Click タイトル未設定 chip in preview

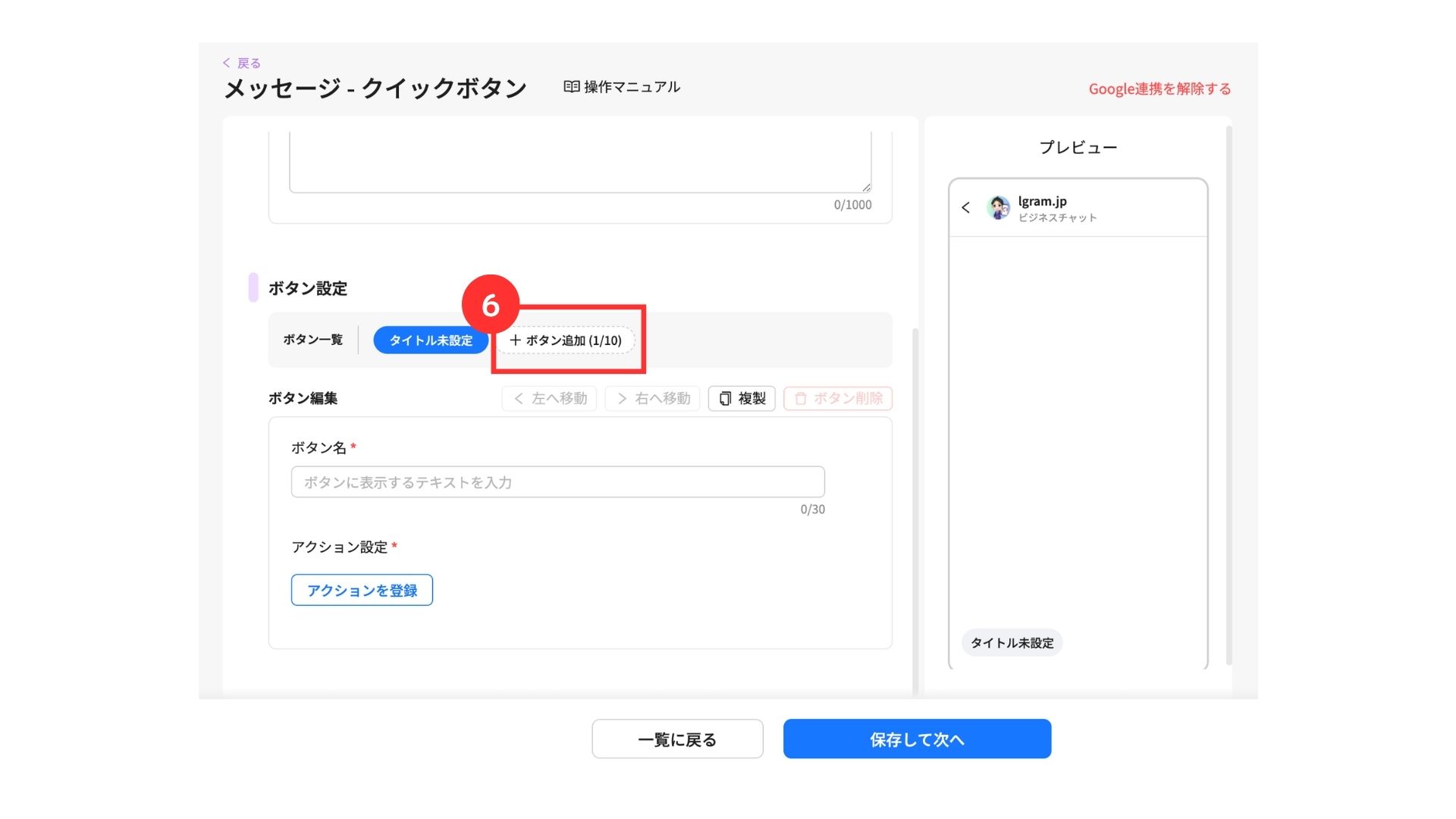coord(1012,643)
